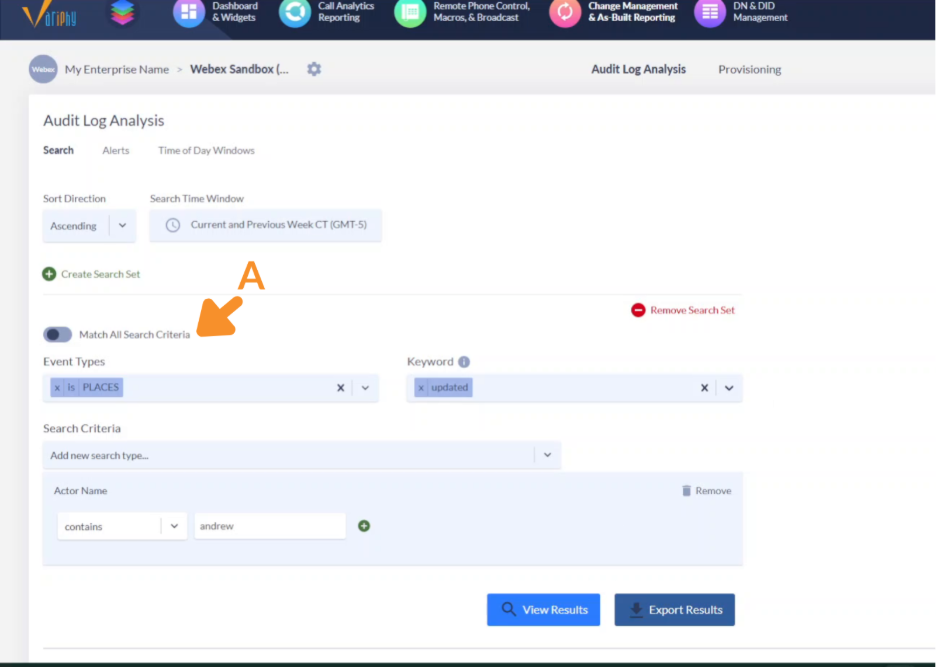
Task: Click Dashboard & Widgets label
Action: tap(235, 12)
